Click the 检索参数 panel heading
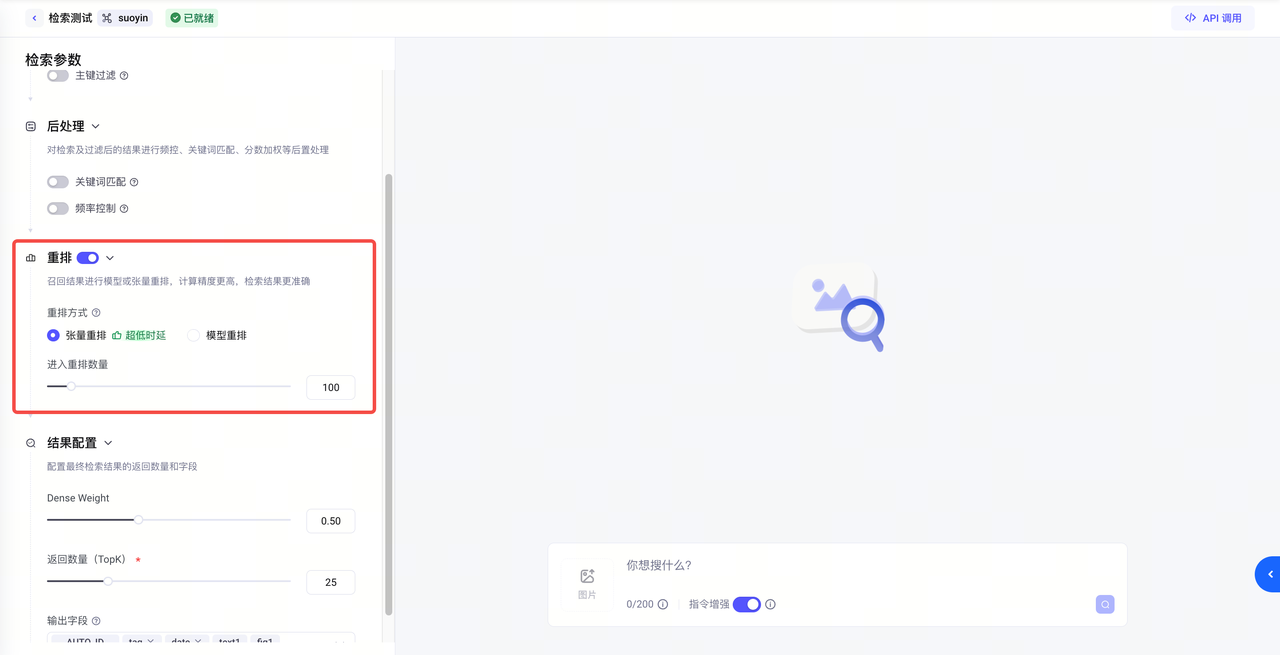Viewport: 1280px width, 655px height. click(54, 60)
